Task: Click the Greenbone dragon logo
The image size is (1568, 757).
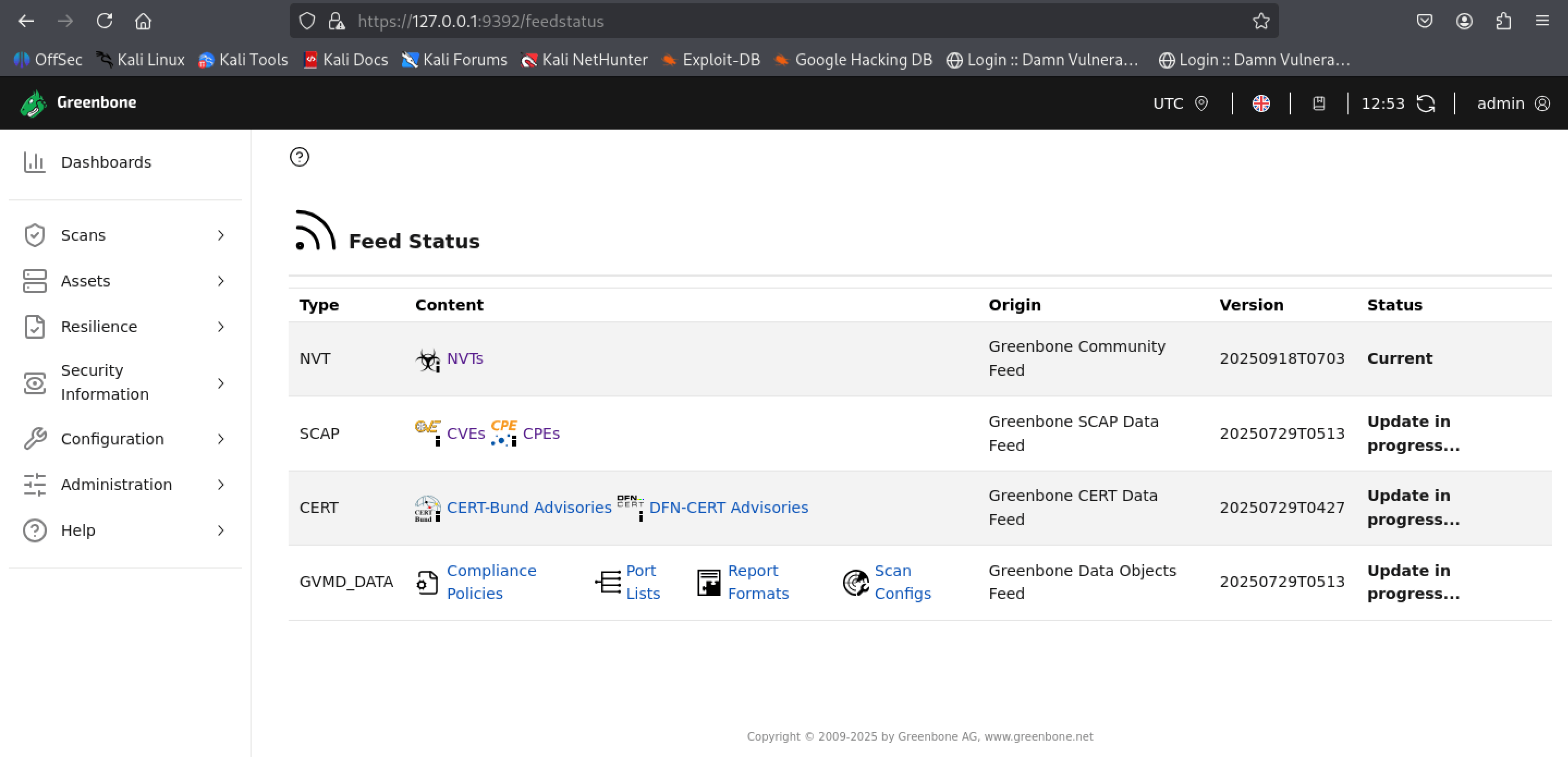Action: tap(33, 103)
